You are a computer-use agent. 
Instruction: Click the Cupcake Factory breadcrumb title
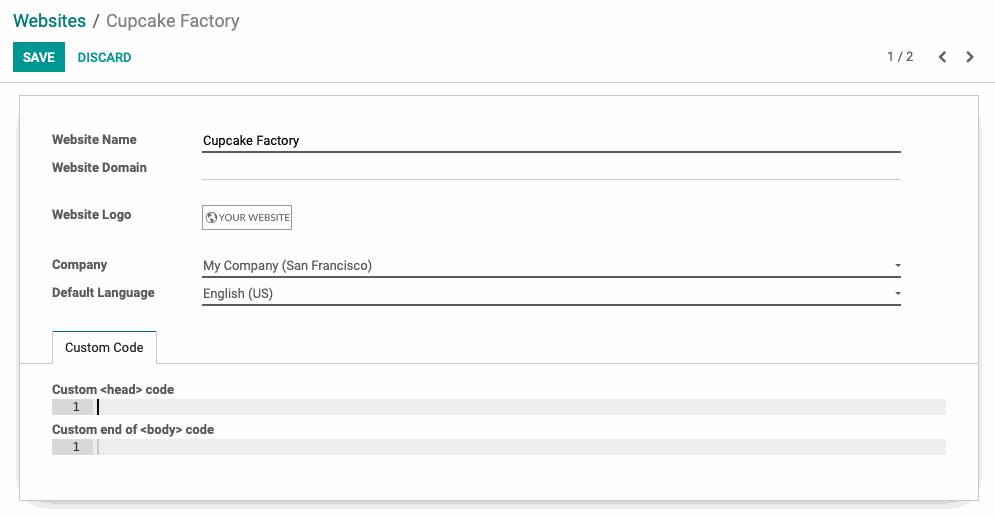point(173,20)
